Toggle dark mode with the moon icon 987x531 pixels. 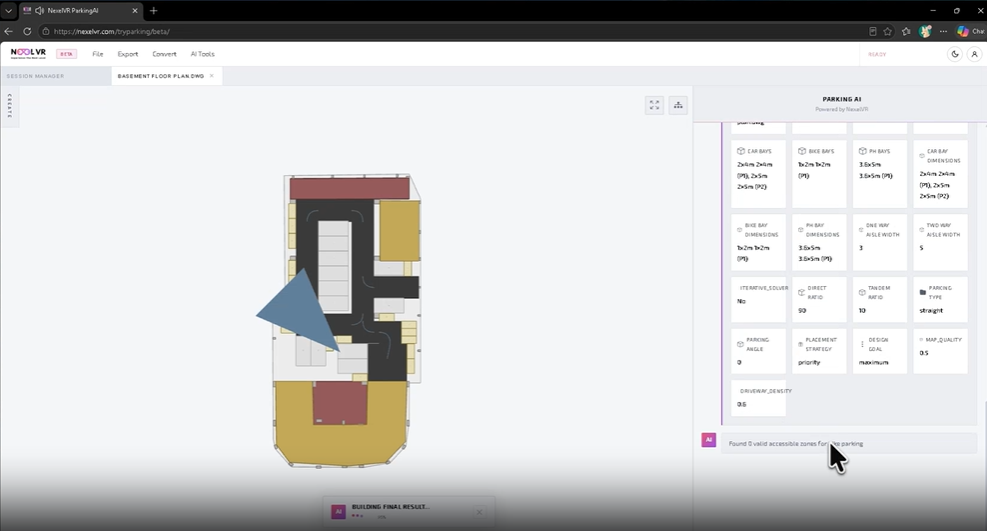click(x=955, y=54)
